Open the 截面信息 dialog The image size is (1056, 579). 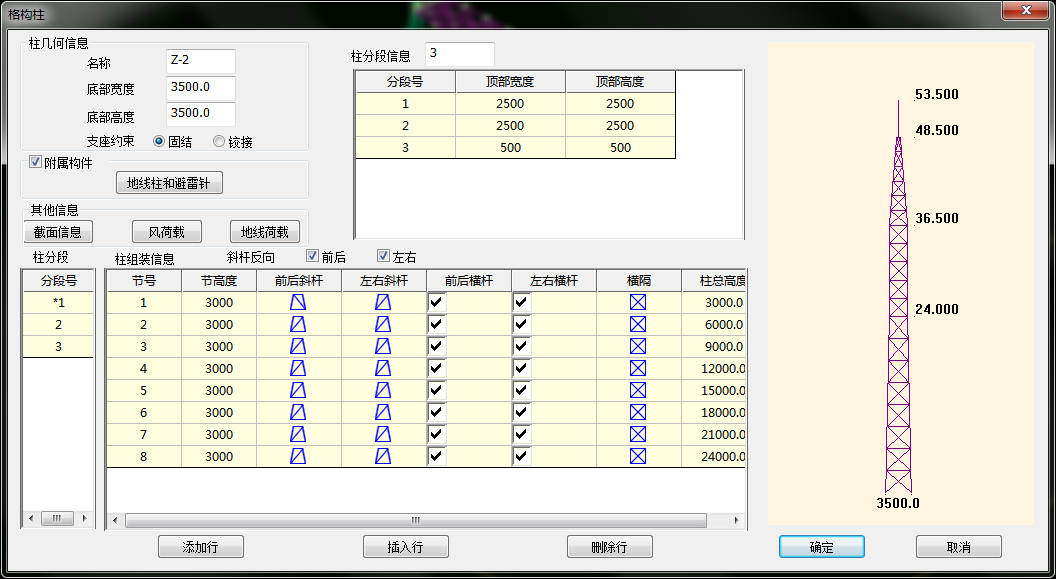point(56,232)
